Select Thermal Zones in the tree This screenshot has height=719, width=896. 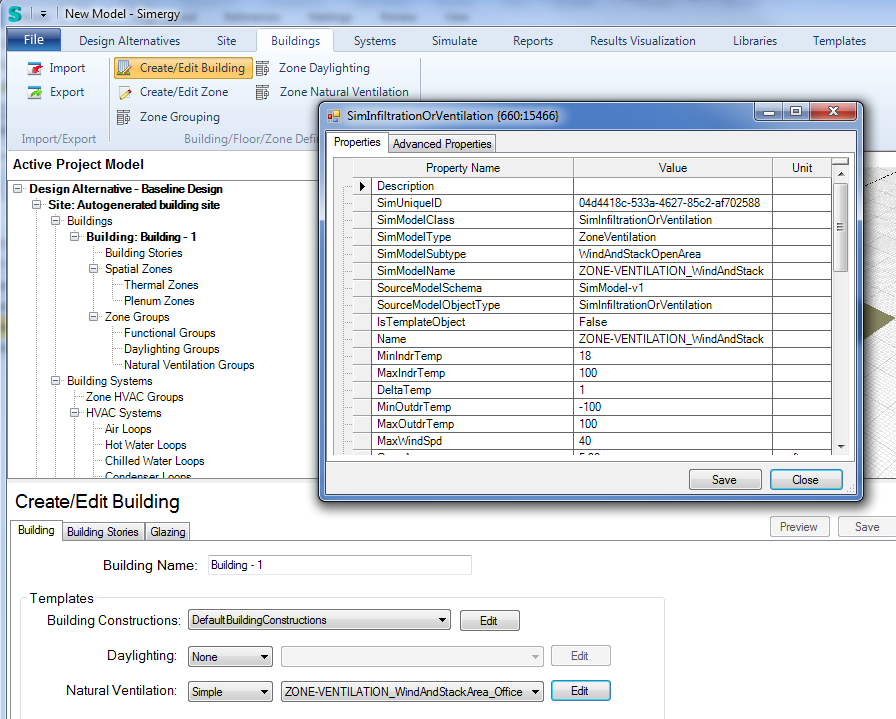[161, 285]
